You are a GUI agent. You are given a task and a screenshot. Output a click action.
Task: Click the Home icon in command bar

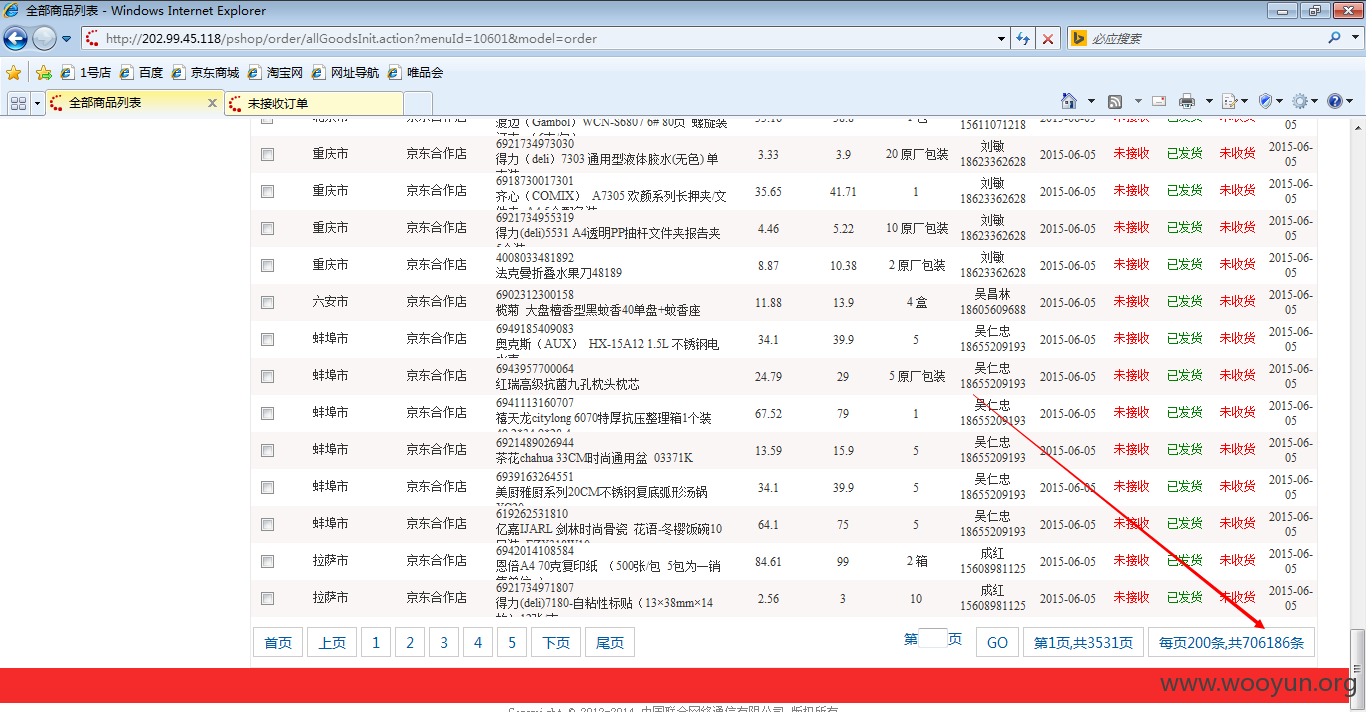pyautogui.click(x=1069, y=101)
